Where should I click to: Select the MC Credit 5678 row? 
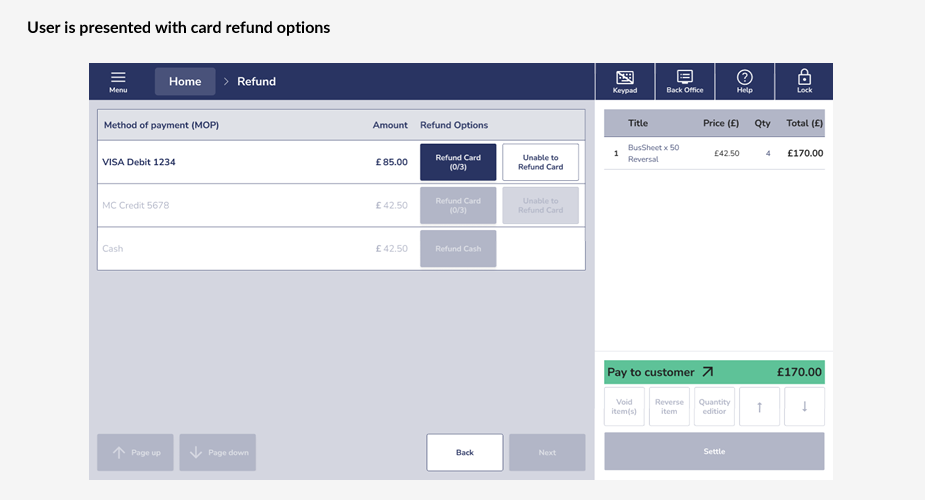[341, 205]
